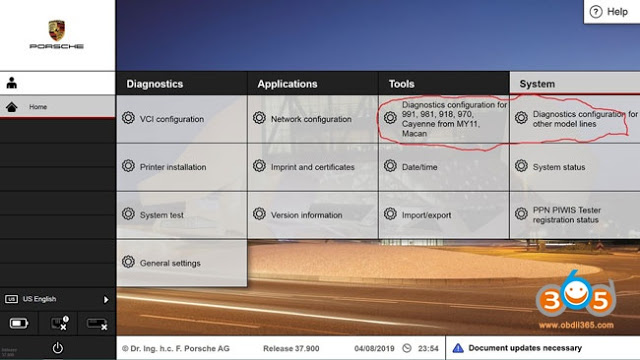Viewport: 640px width, 360px height.
Task: Open VCI configuration
Action: (182, 119)
